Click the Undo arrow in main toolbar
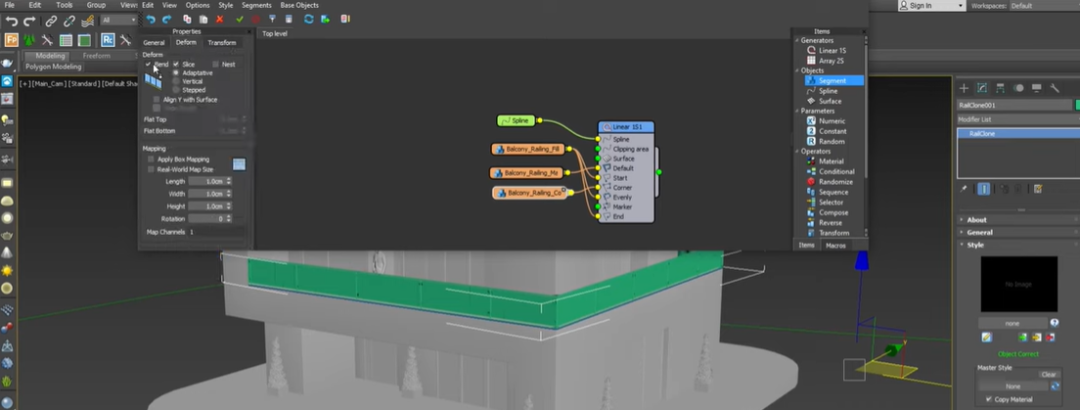 [11, 21]
